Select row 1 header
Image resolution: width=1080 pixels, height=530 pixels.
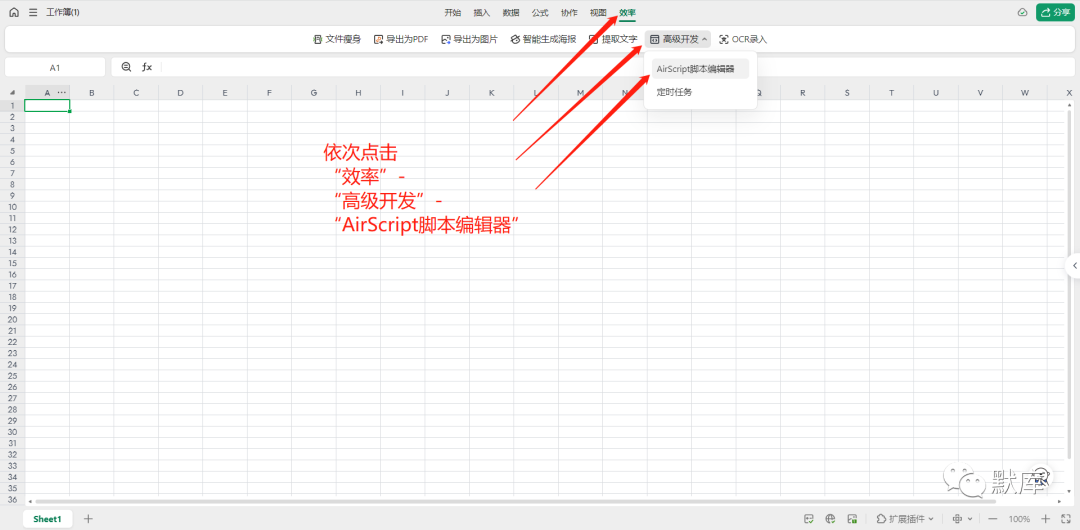[12, 105]
